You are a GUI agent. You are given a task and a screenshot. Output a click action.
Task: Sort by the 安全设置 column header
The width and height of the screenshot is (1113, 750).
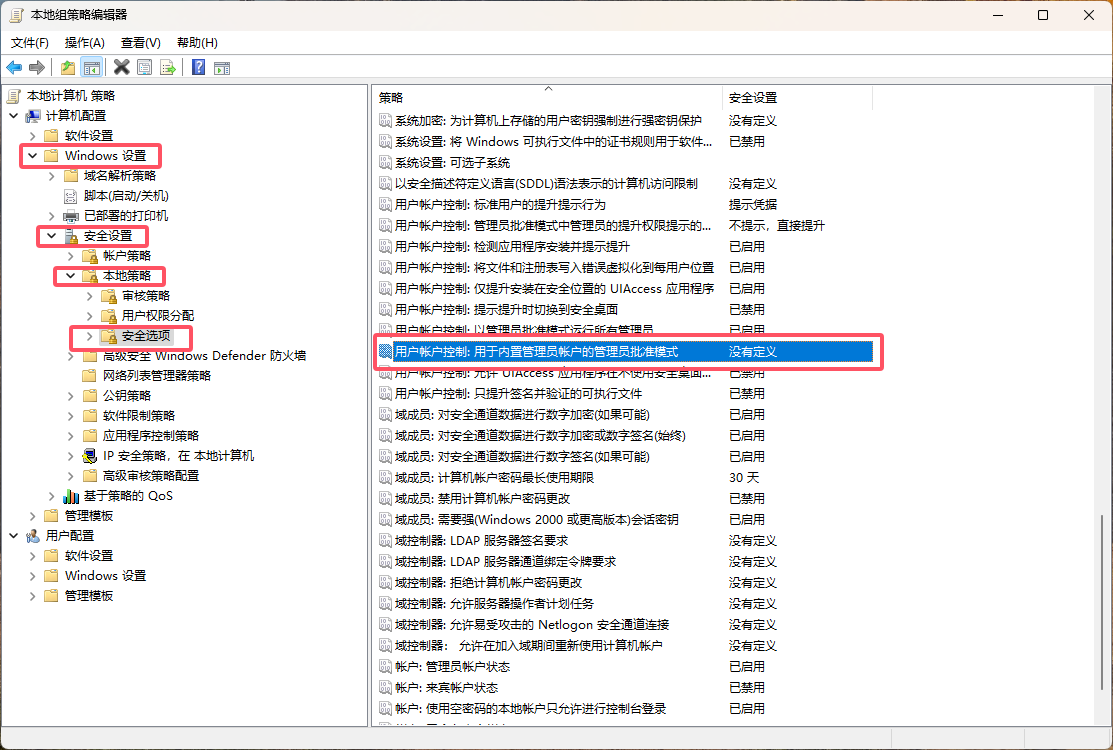(797, 98)
